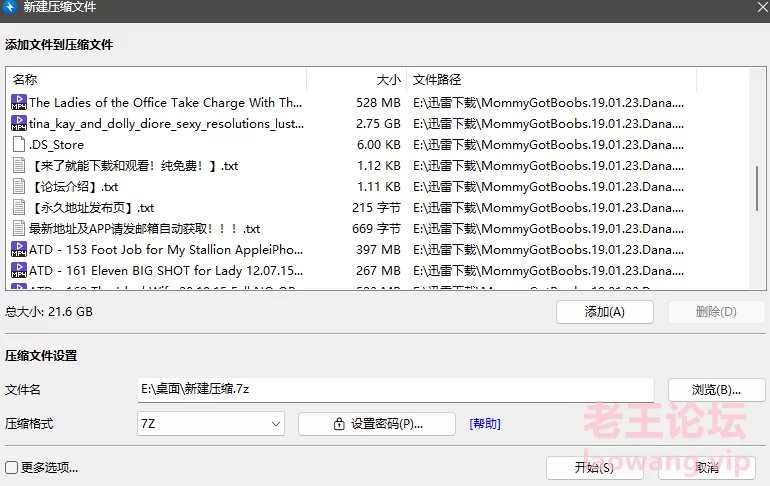Viewport: 770px width, 486px height.
Task: Click the 528 MB size cell
Action: (x=378, y=103)
